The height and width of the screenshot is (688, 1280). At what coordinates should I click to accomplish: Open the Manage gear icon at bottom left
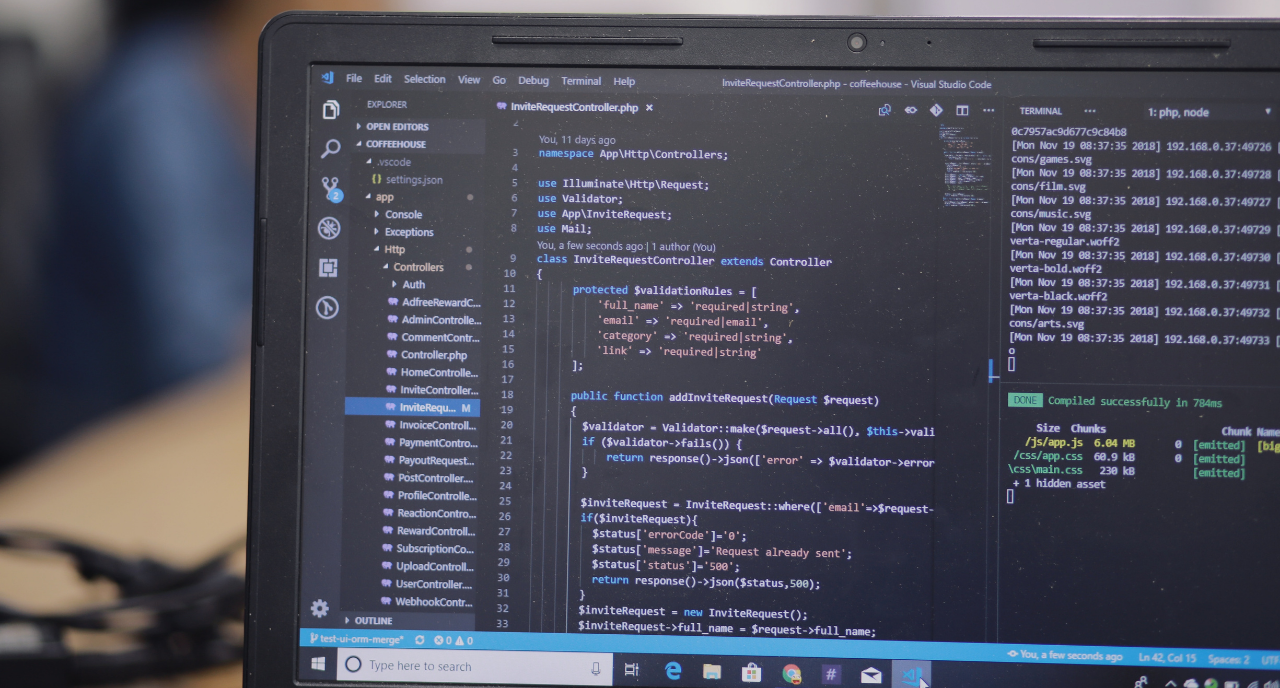(319, 608)
